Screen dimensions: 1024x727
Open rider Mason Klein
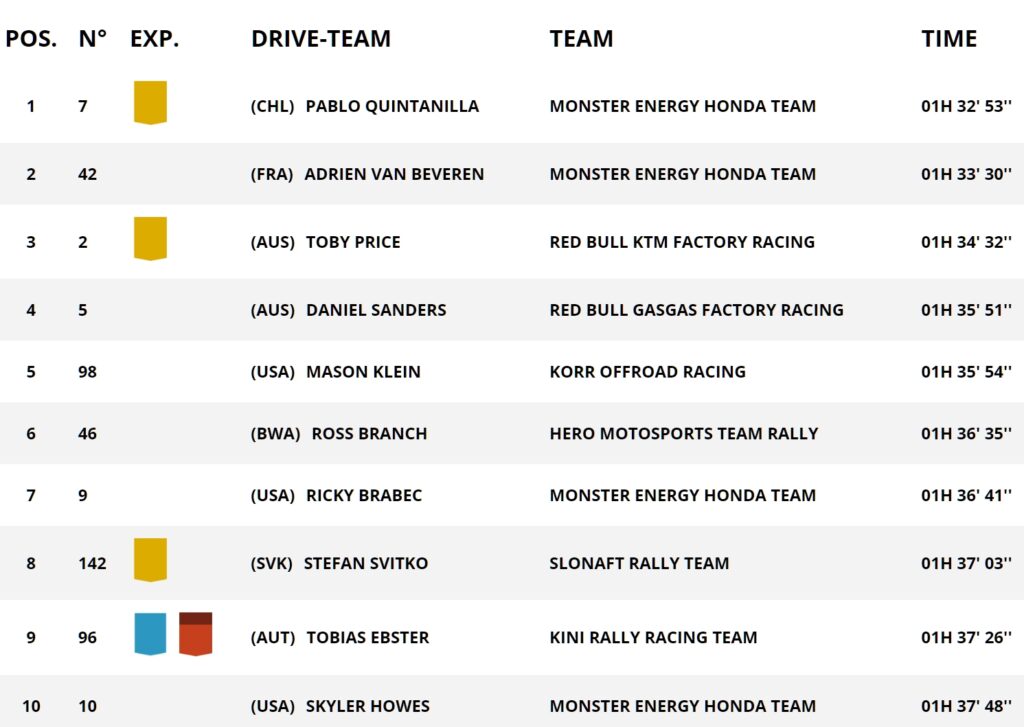363,372
